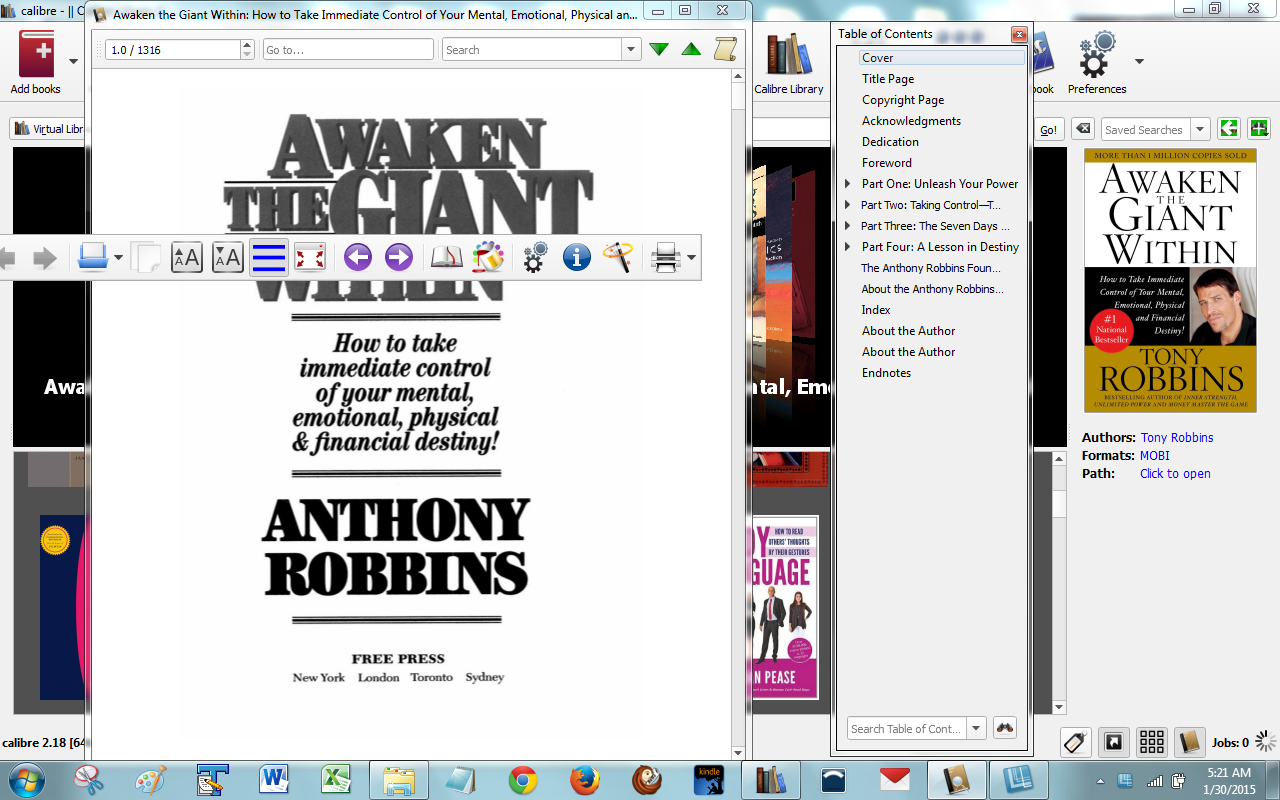This screenshot has width=1280, height=800.
Task: Decrease font size in the ebook viewer
Action: [228, 258]
